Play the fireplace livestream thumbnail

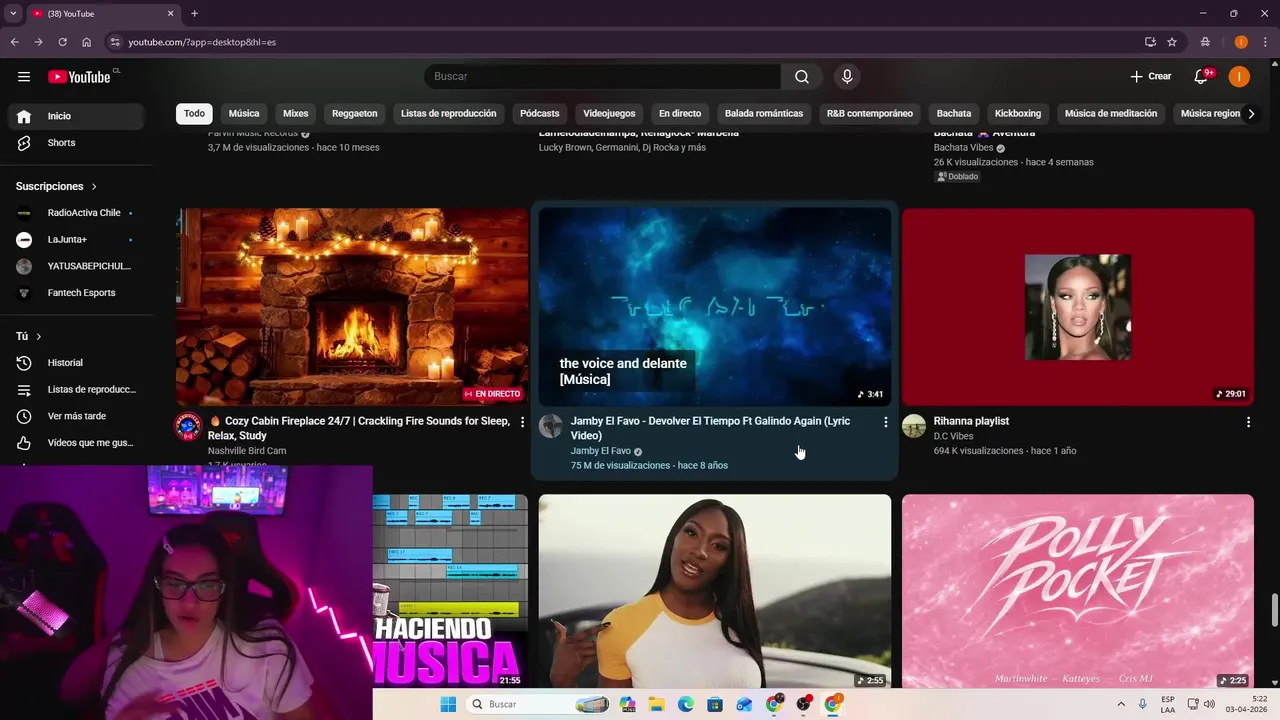pos(352,306)
